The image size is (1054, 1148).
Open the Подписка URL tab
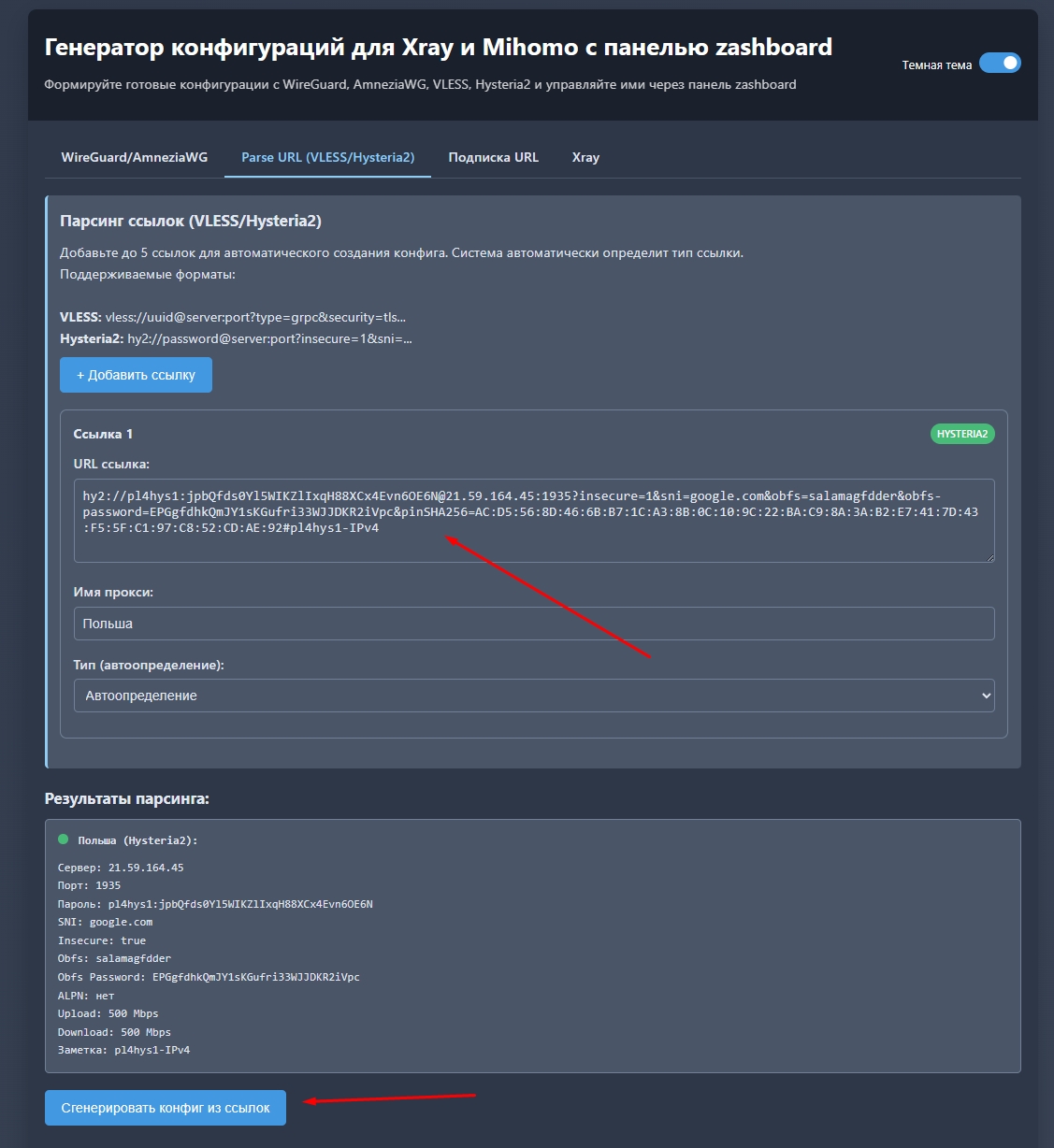(x=494, y=157)
